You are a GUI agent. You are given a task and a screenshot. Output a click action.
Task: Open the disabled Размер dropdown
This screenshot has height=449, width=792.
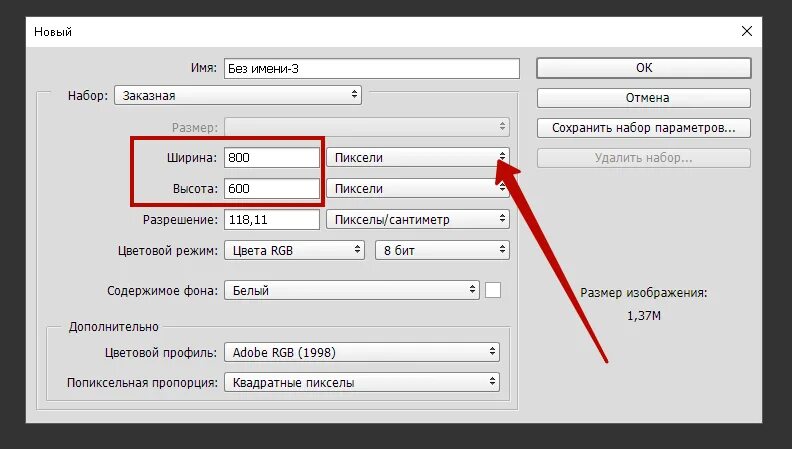point(367,127)
